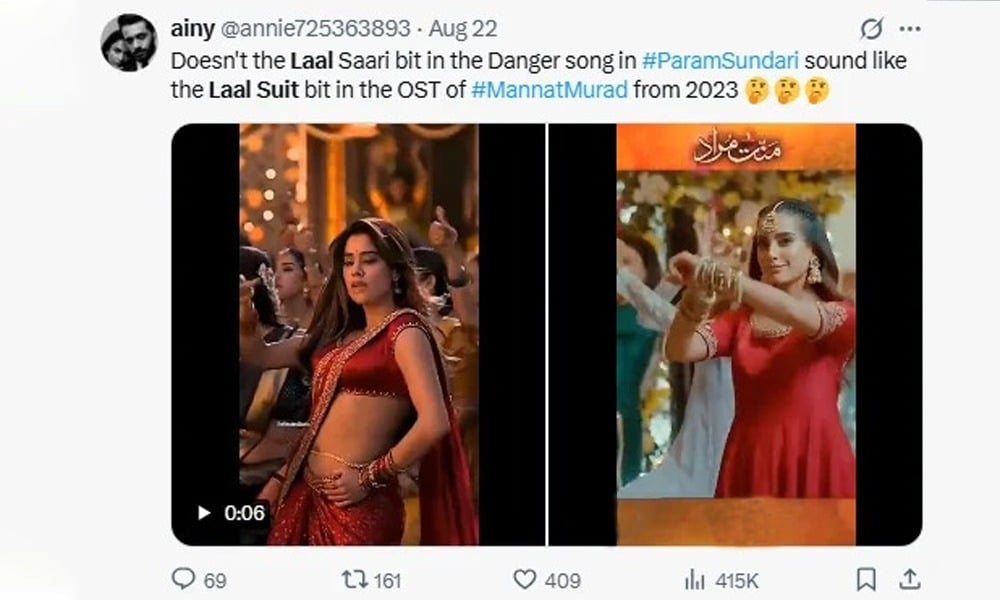Viewport: 1000px width, 600px height.
Task: Click the Grok circle-slash icon
Action: click(870, 28)
